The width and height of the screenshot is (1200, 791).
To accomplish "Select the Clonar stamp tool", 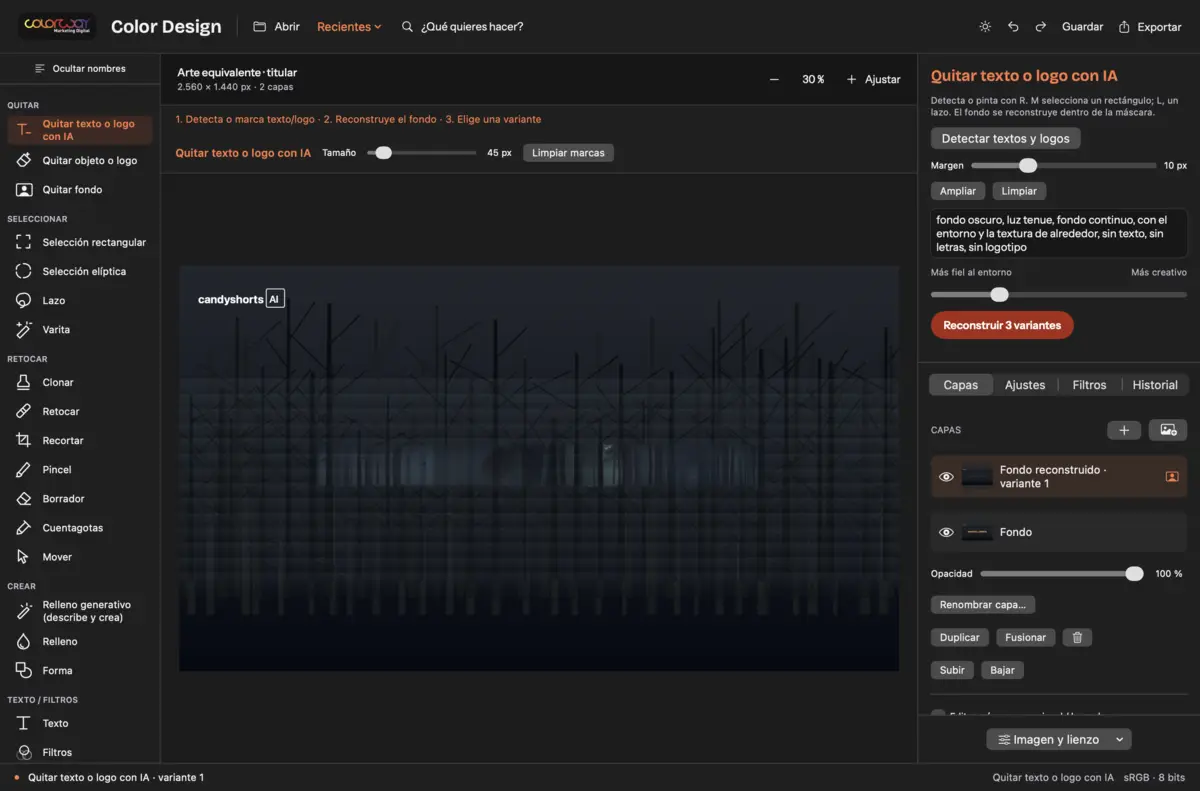I will 80,382.
